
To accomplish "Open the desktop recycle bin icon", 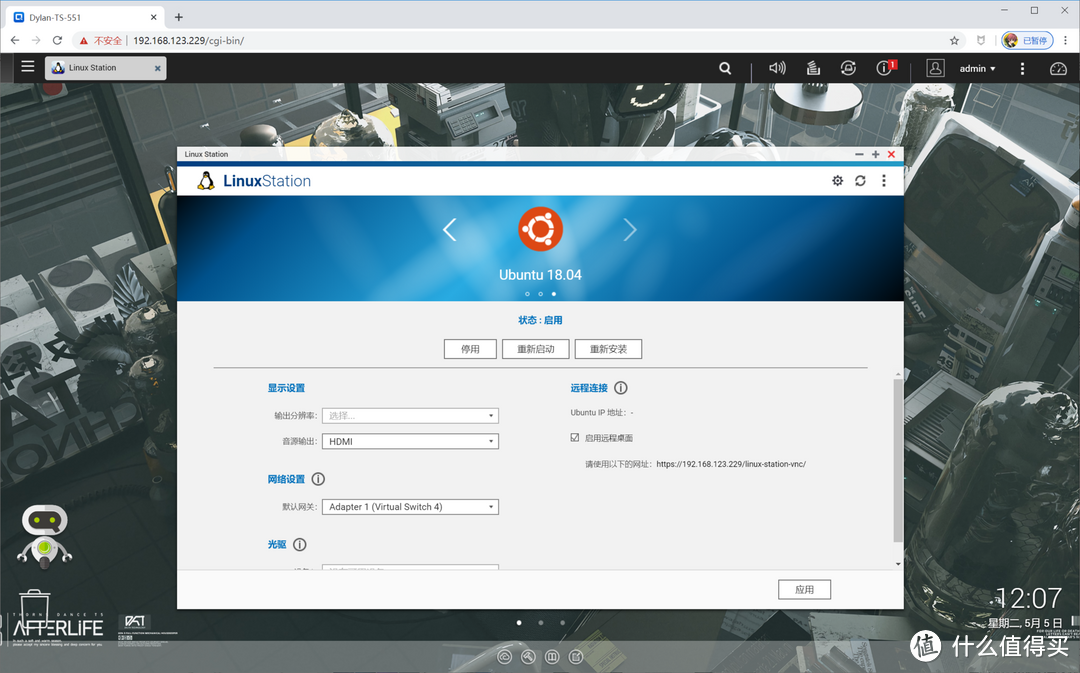I will 34,608.
